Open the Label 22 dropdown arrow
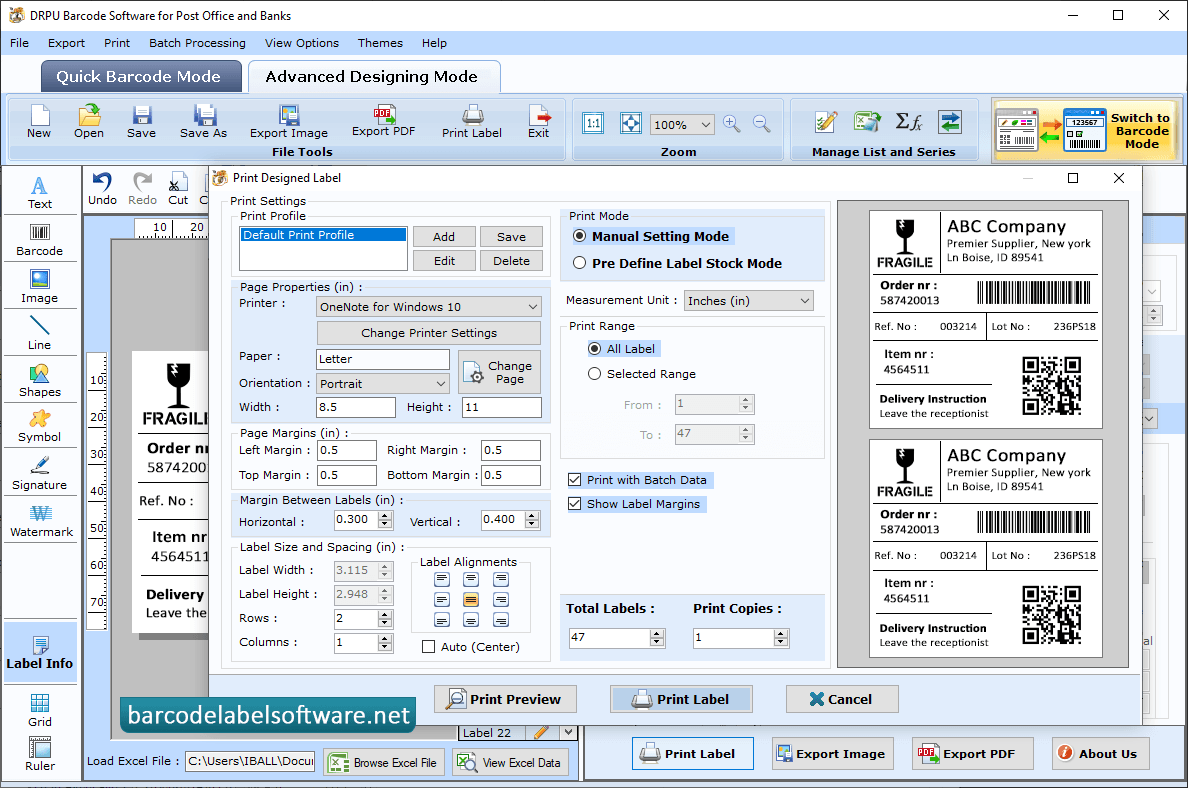This screenshot has width=1188, height=788. pos(568,732)
